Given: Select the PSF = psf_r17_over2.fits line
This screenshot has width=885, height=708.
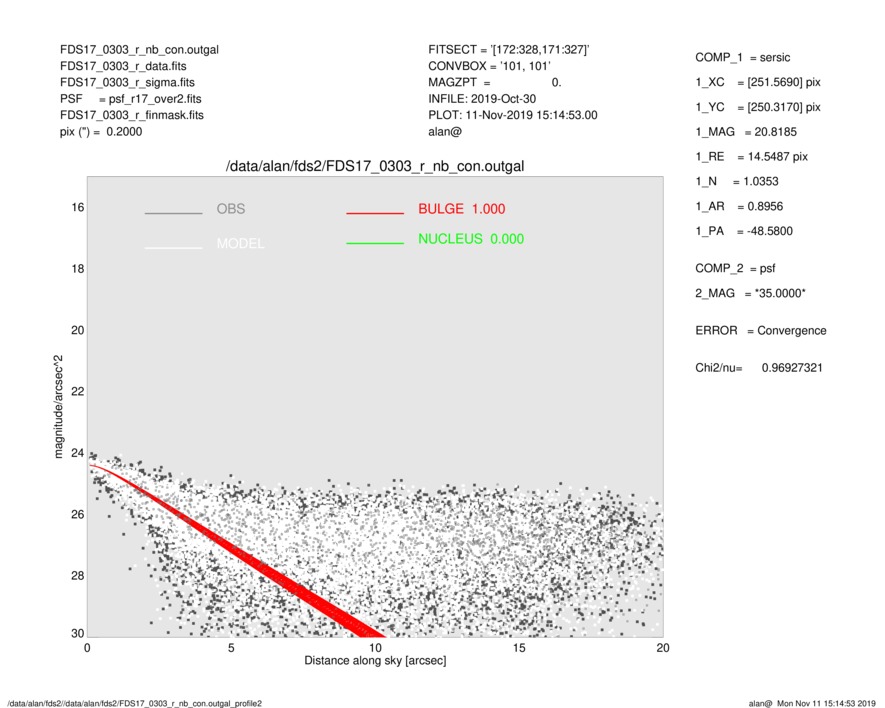Looking at the screenshot, I should 130,99.
